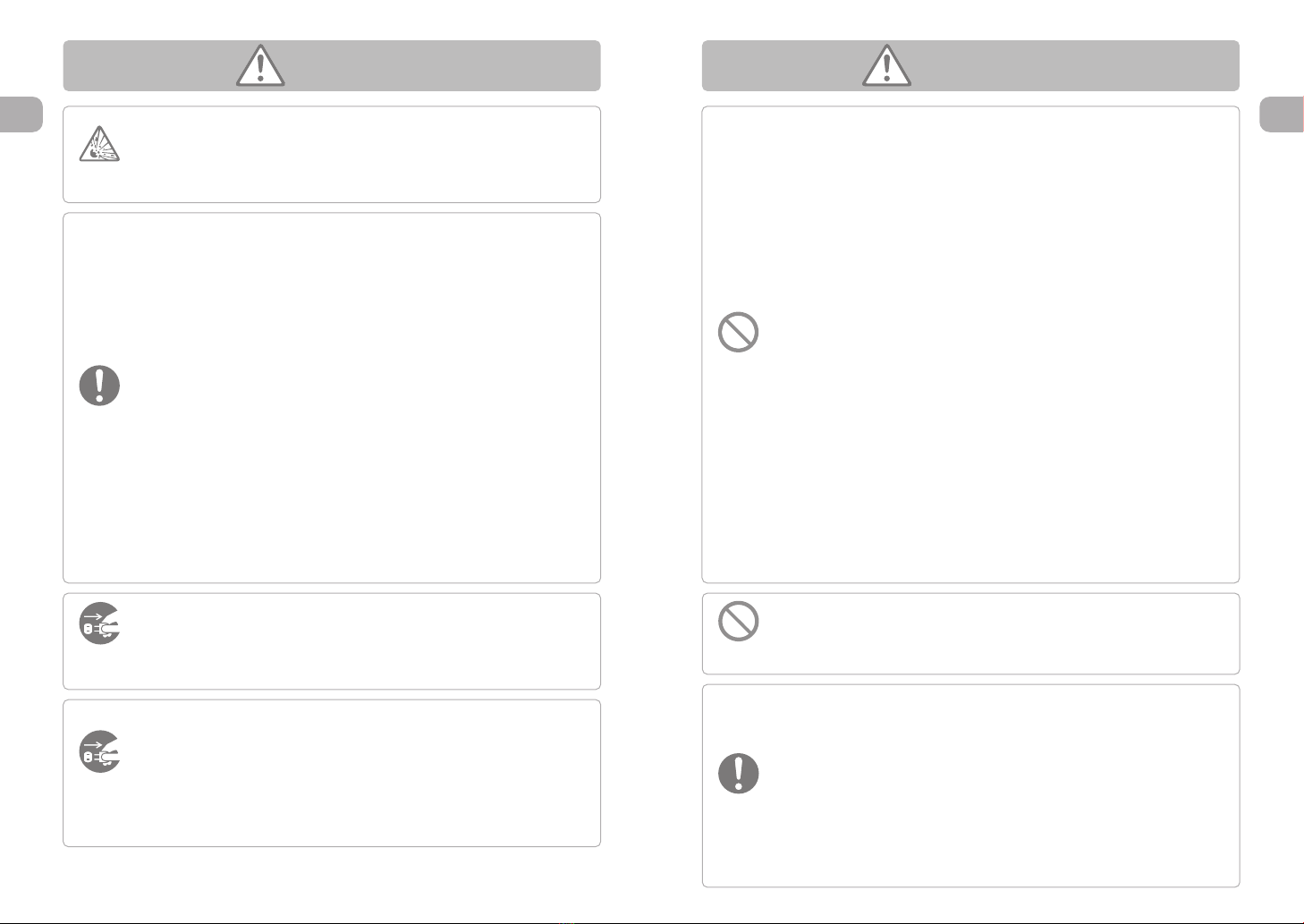Click the blank area of the tall prohibition panel
The height and width of the screenshot is (924, 1304).
[x=993, y=344]
